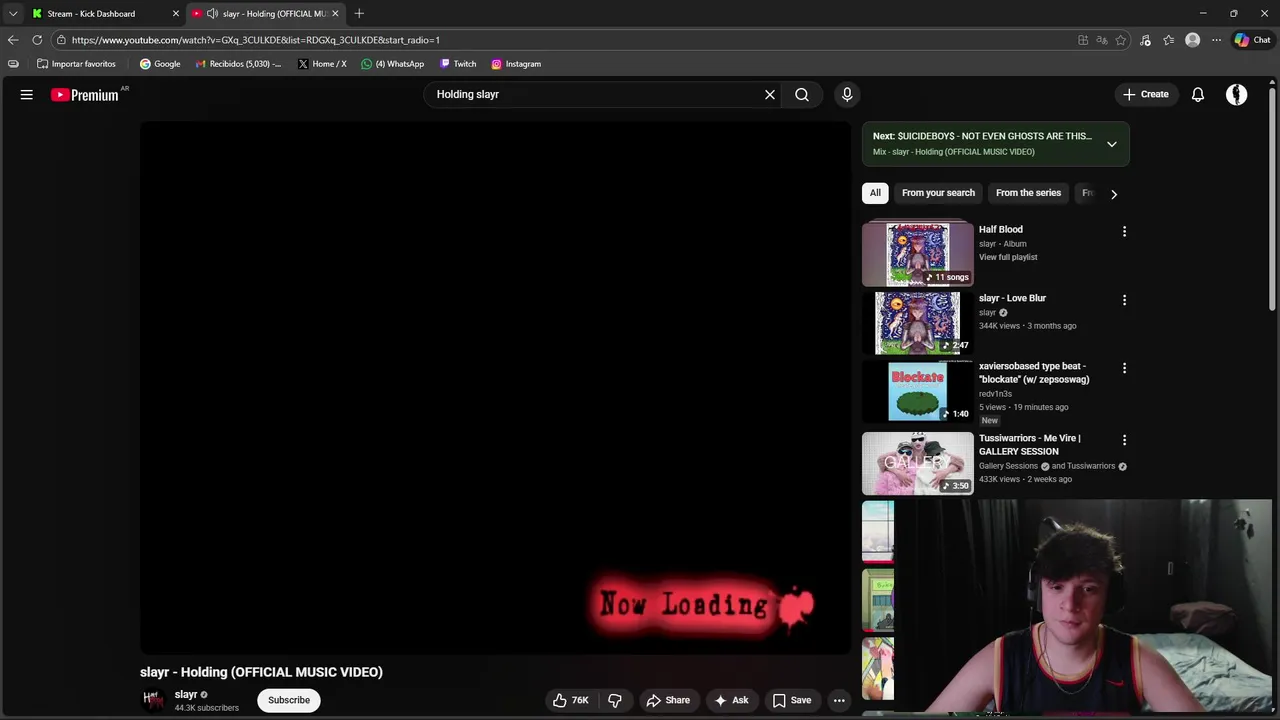Select the From your search chip
The image size is (1280, 720).
pos(938,193)
